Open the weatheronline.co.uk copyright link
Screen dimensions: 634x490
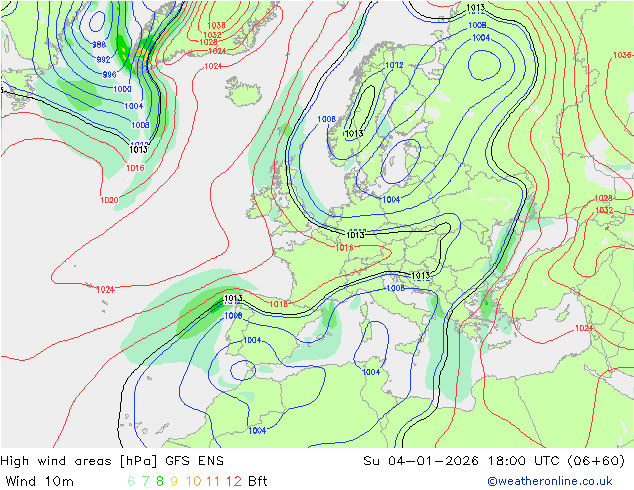550,481
